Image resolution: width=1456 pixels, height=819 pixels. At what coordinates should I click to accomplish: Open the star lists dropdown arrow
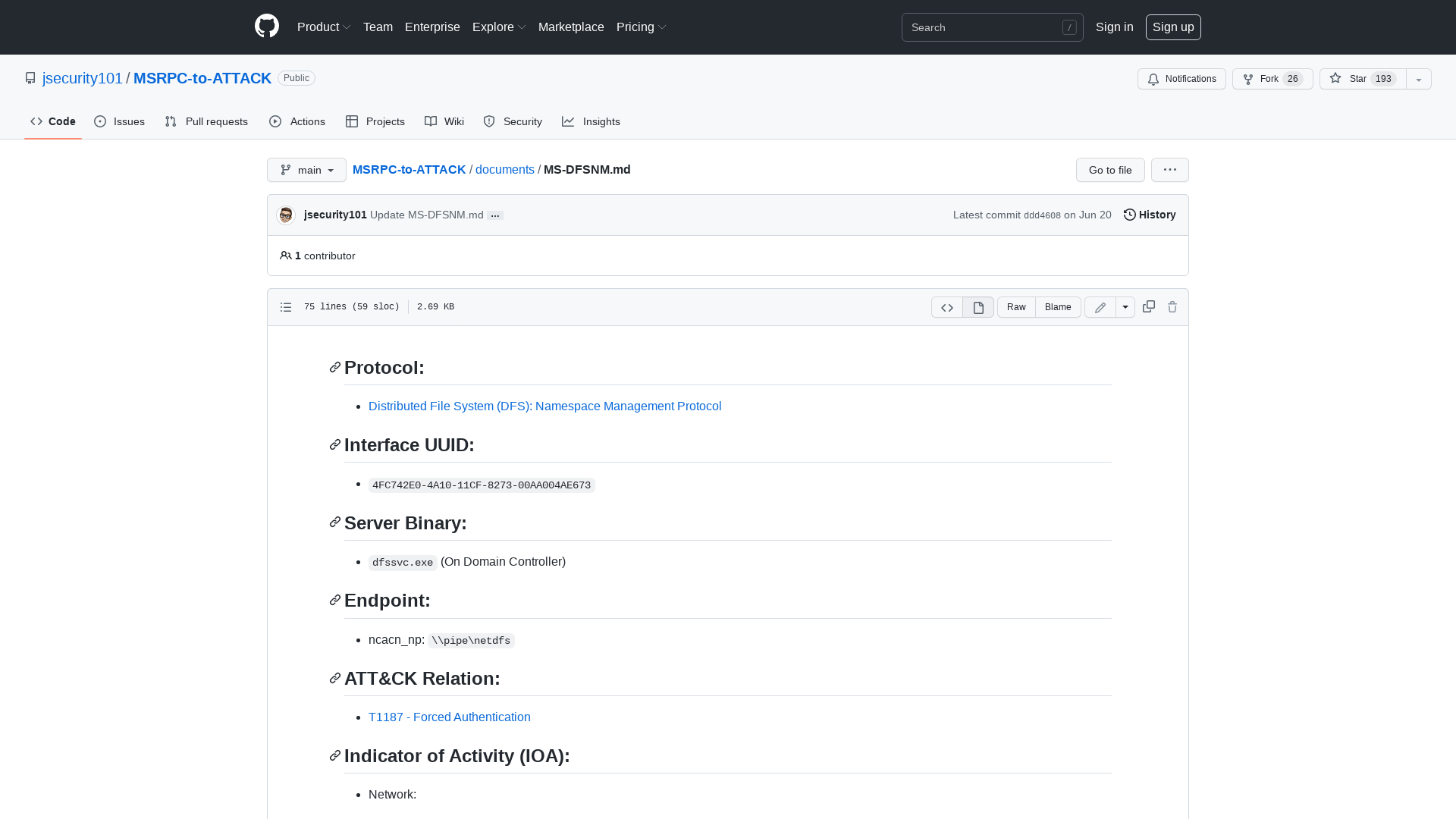click(1418, 79)
